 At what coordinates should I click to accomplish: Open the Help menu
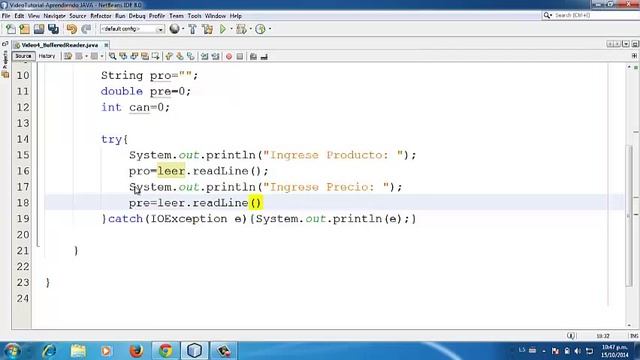pos(236,16)
